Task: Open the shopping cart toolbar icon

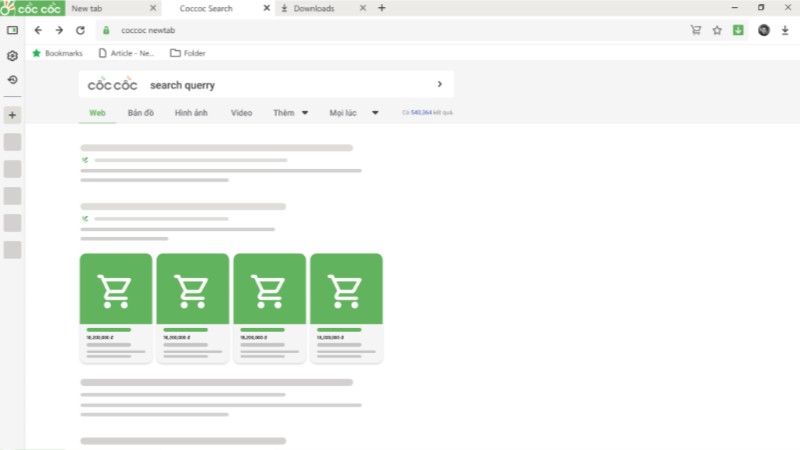Action: pyautogui.click(x=696, y=30)
